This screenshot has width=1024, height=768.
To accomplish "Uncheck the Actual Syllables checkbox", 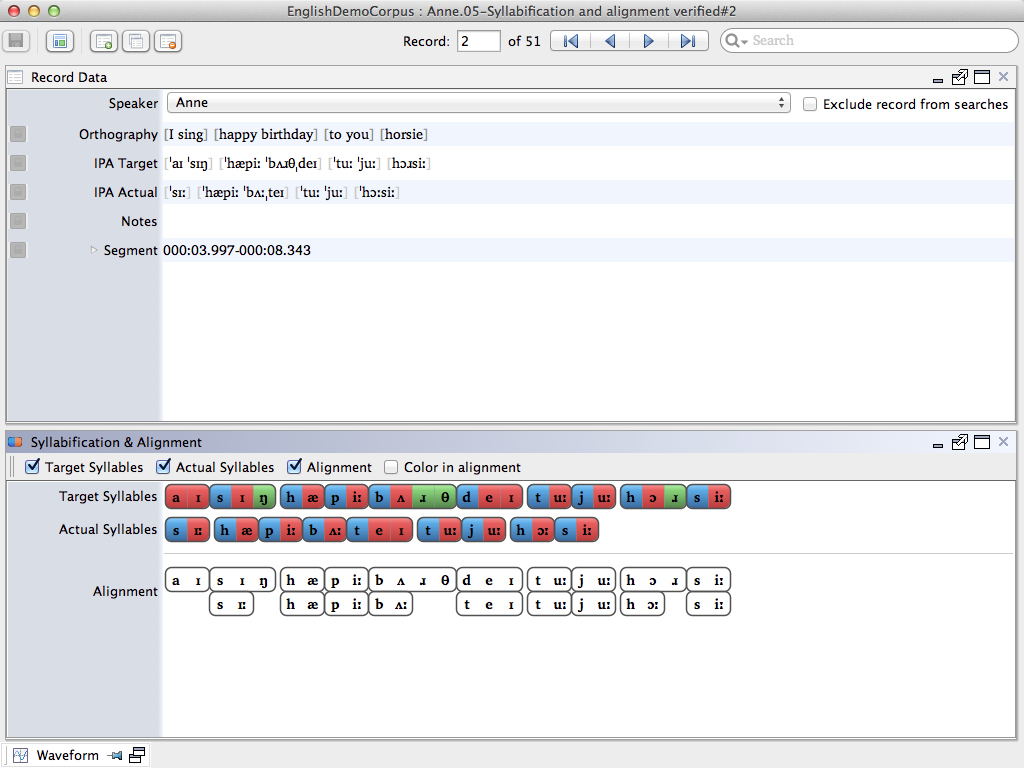I will tap(164, 467).
